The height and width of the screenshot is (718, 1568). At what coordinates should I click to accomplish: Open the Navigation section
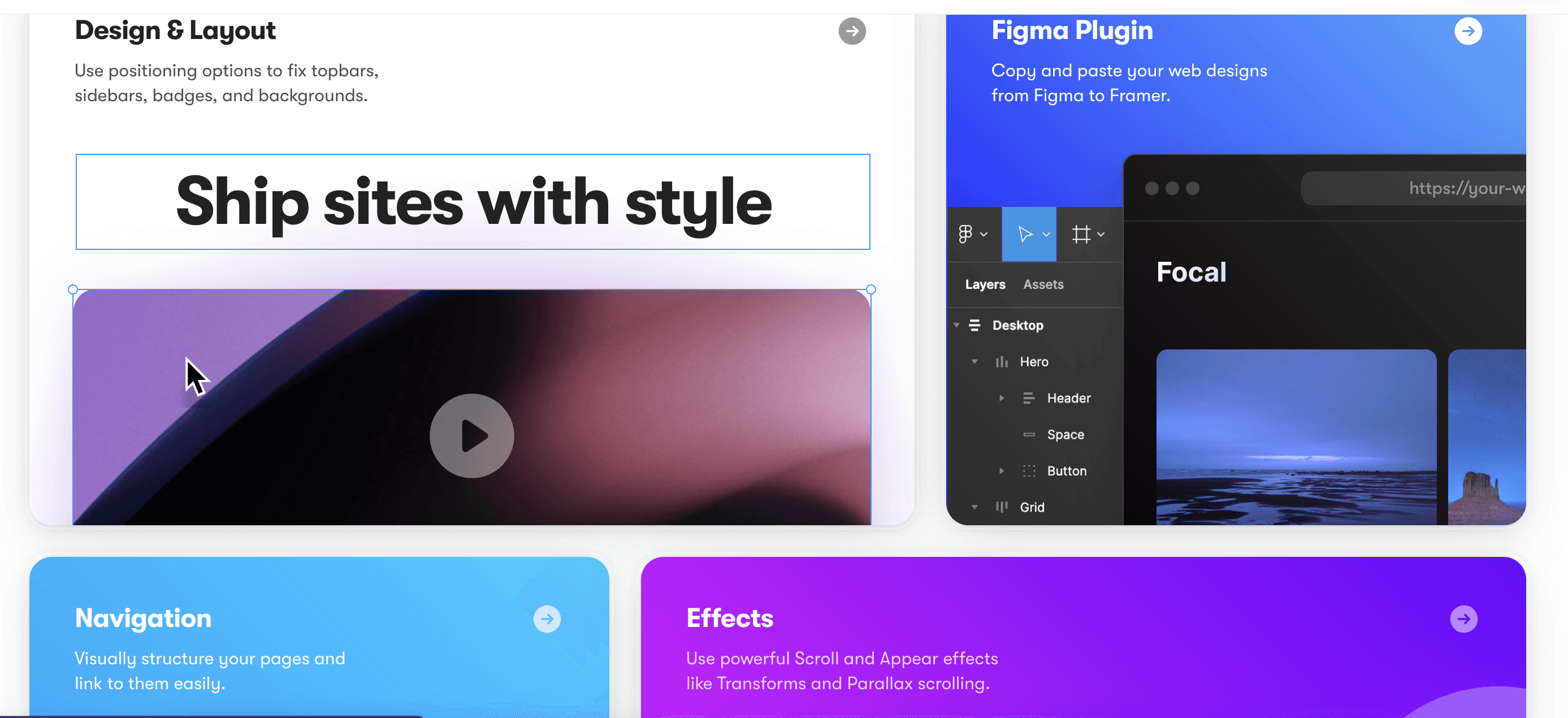tap(548, 618)
